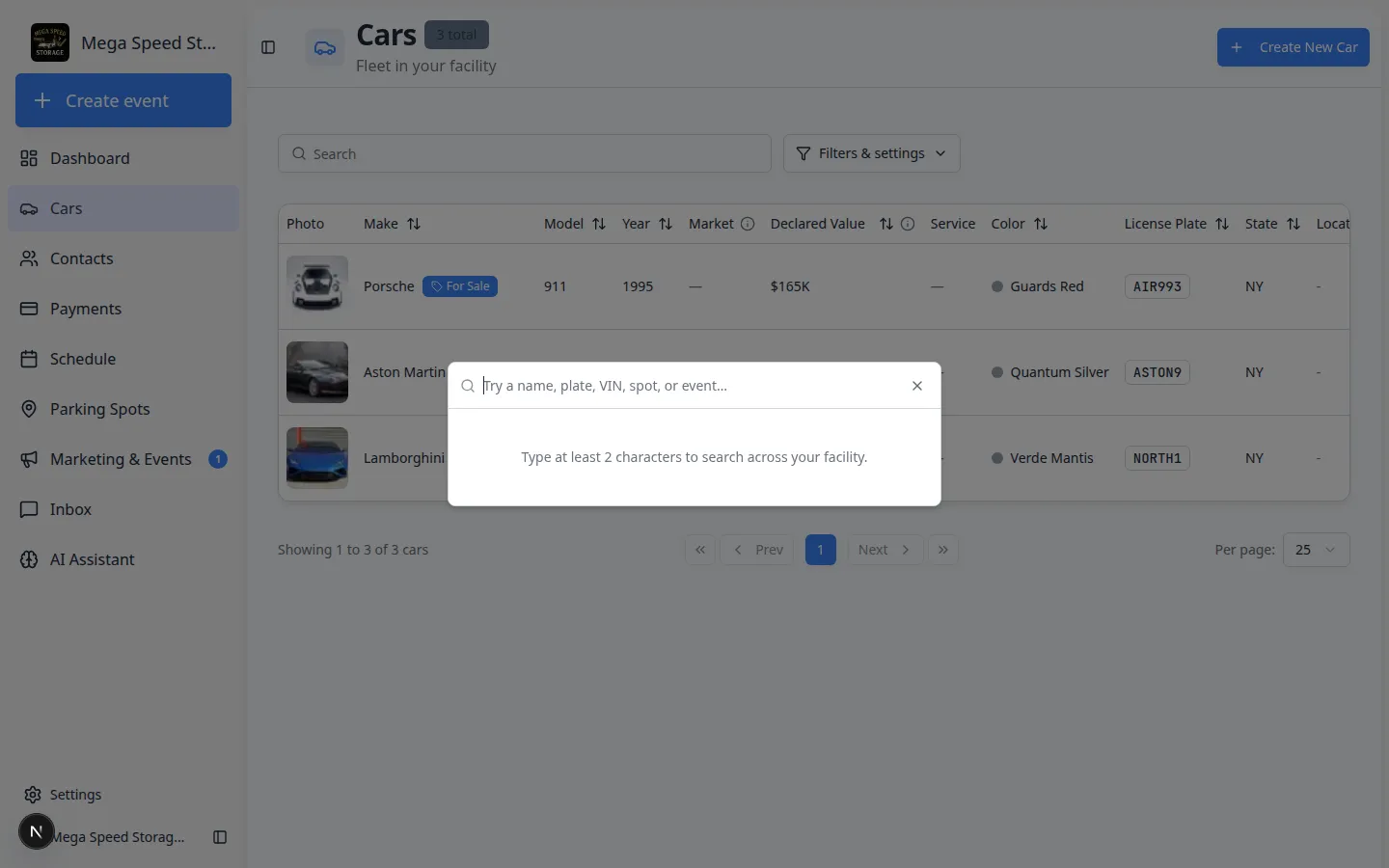1389x868 pixels.
Task: Click the 3 total badge
Action: (456, 35)
